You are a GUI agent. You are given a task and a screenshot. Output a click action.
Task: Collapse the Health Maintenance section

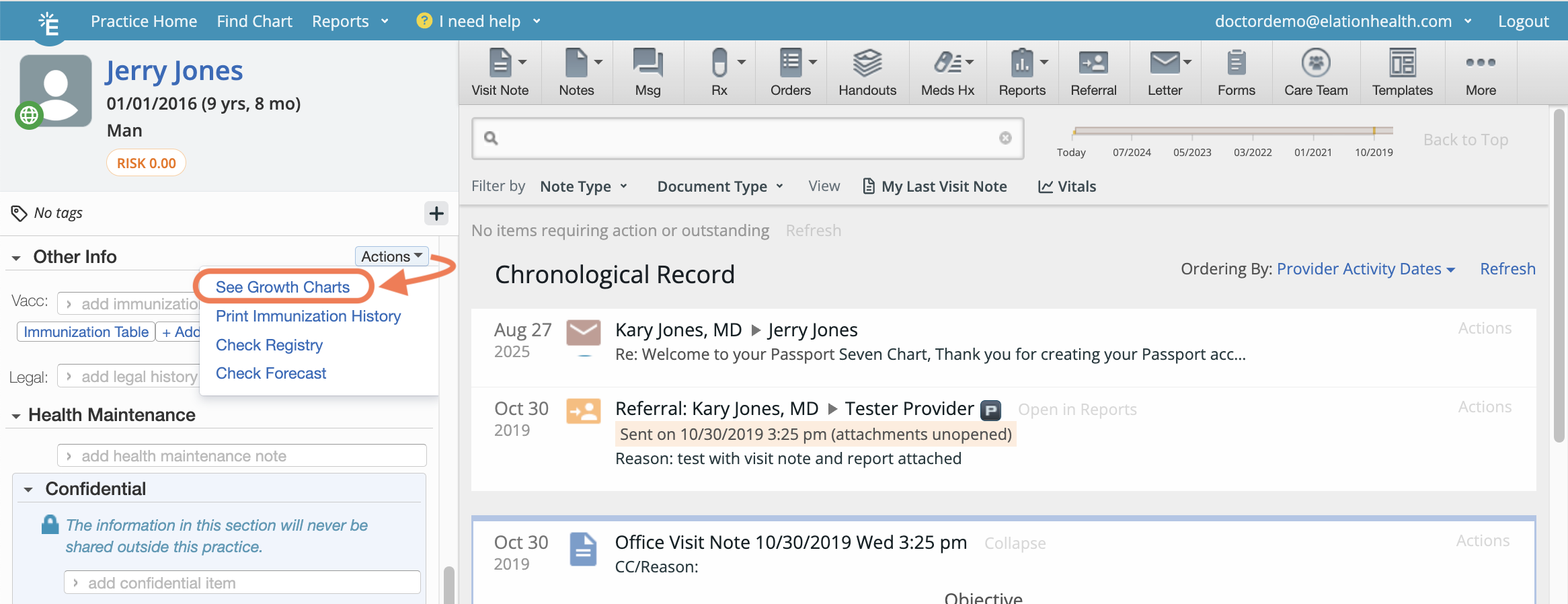point(16,416)
